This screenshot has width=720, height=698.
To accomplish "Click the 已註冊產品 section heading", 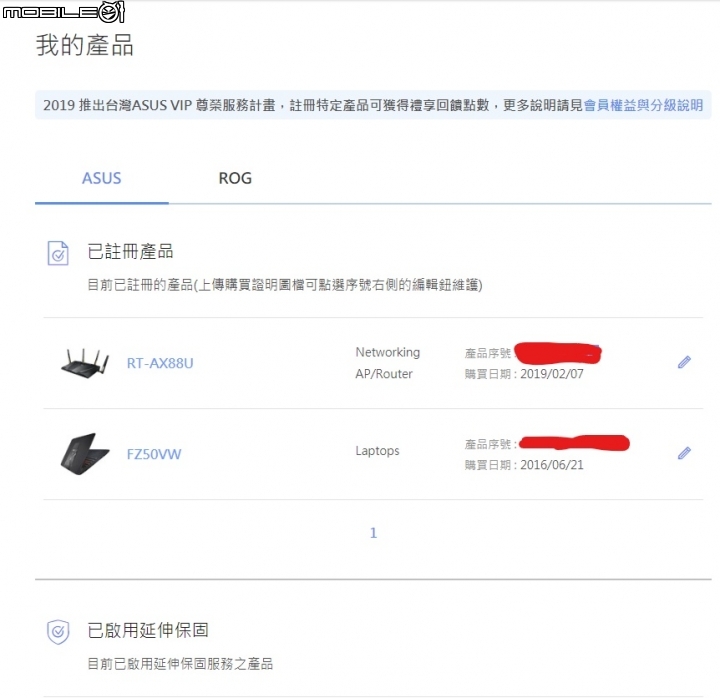I will [130, 252].
